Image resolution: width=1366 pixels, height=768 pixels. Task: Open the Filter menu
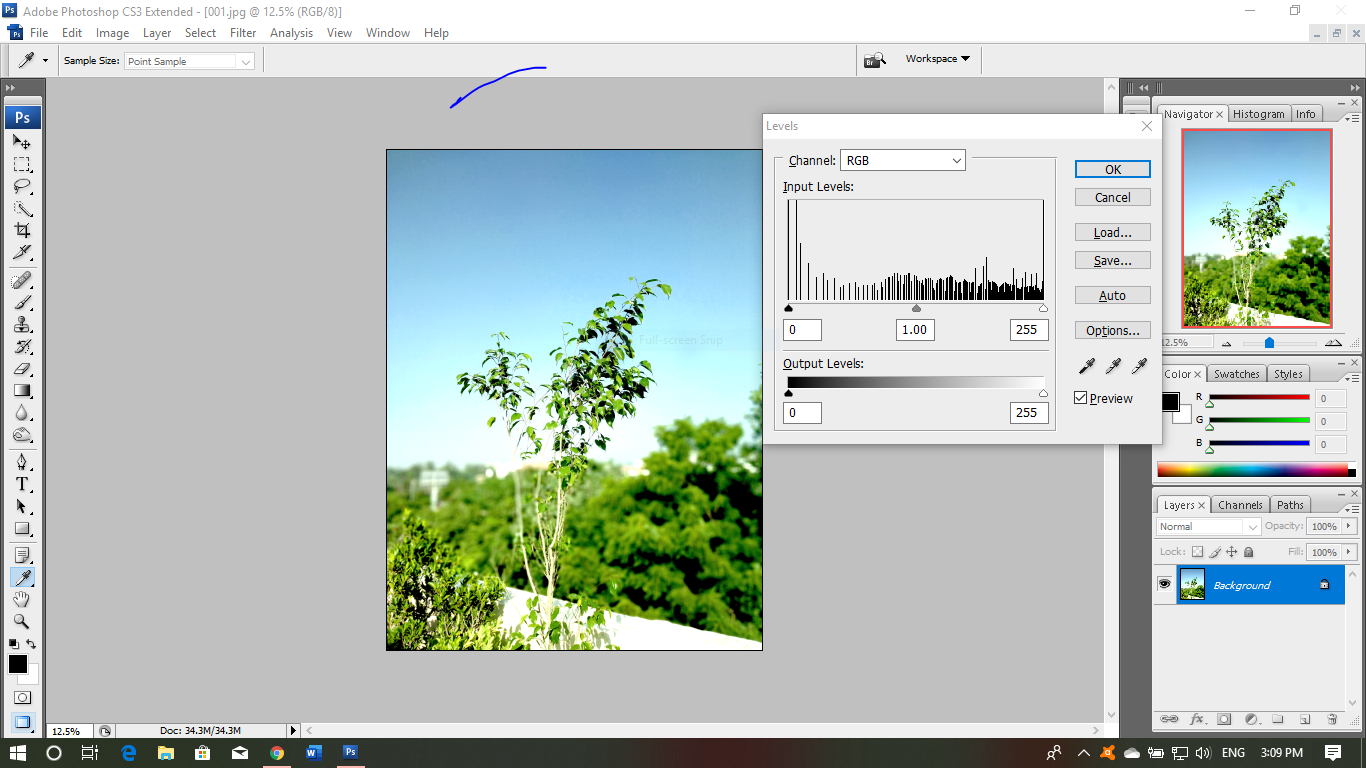(243, 33)
